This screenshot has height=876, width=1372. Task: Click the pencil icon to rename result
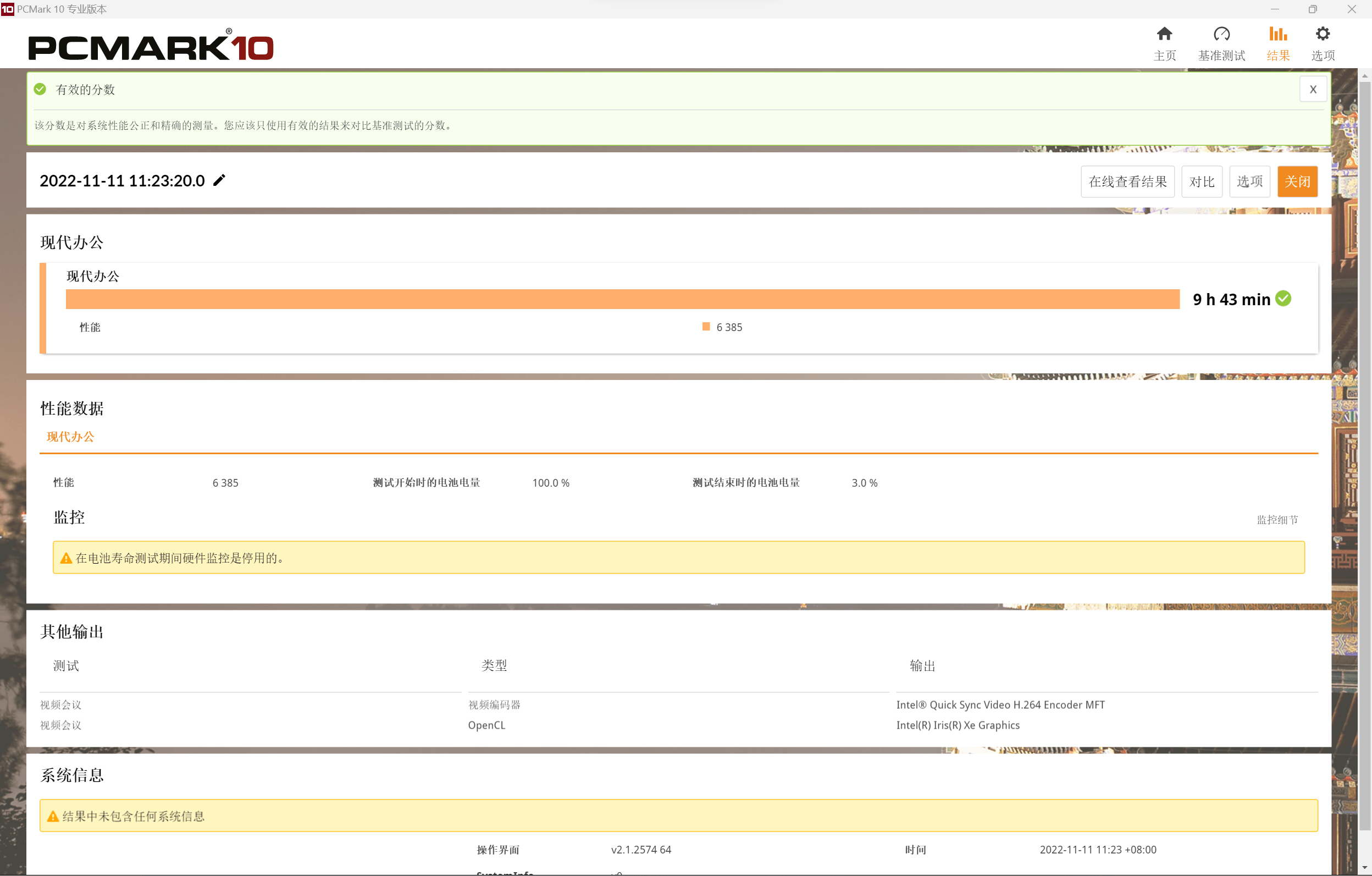coord(219,180)
